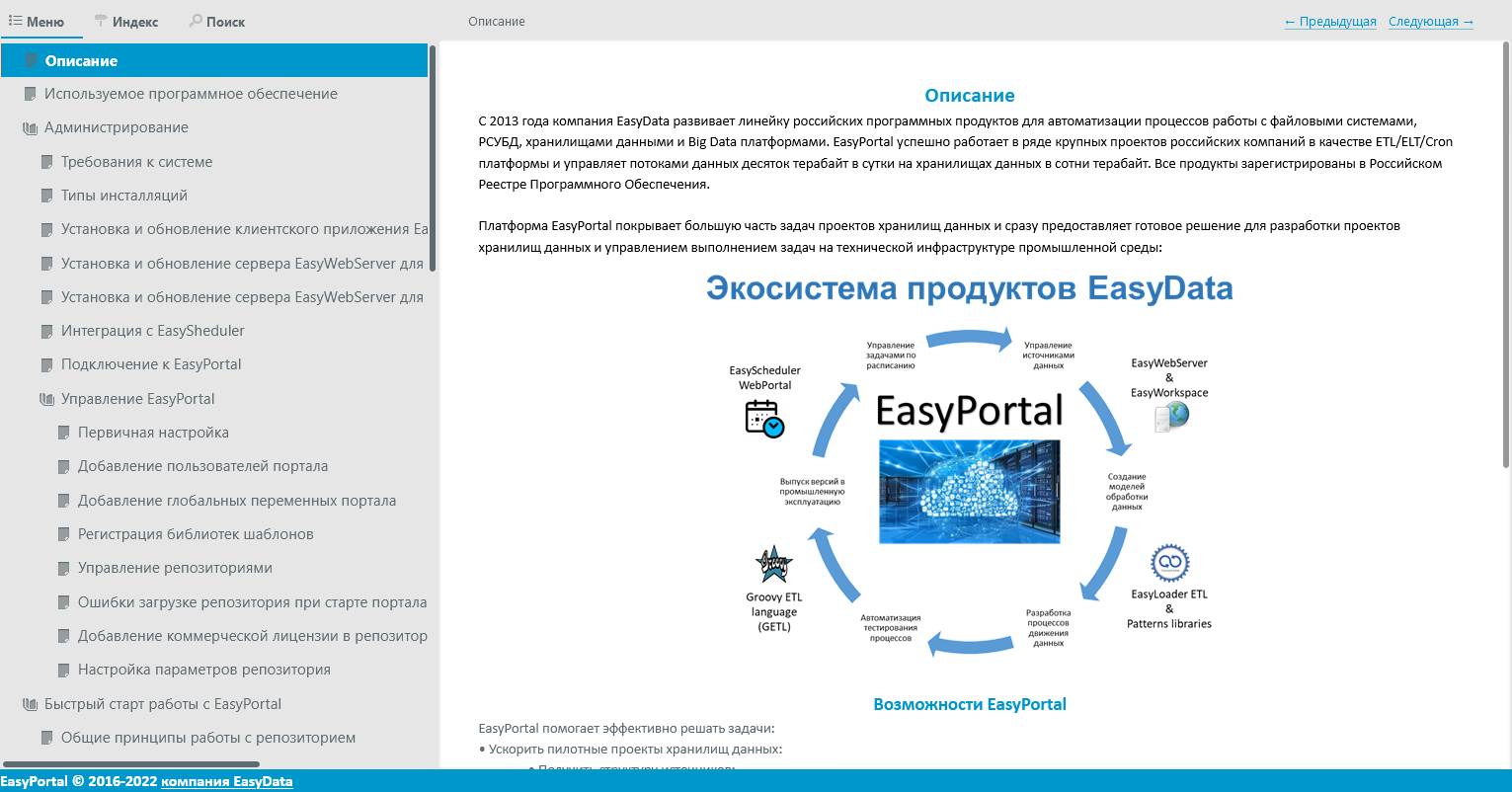The height and width of the screenshot is (792, 1512).
Task: Collapse the Быстрый старт работы book icon
Action: tap(30, 704)
